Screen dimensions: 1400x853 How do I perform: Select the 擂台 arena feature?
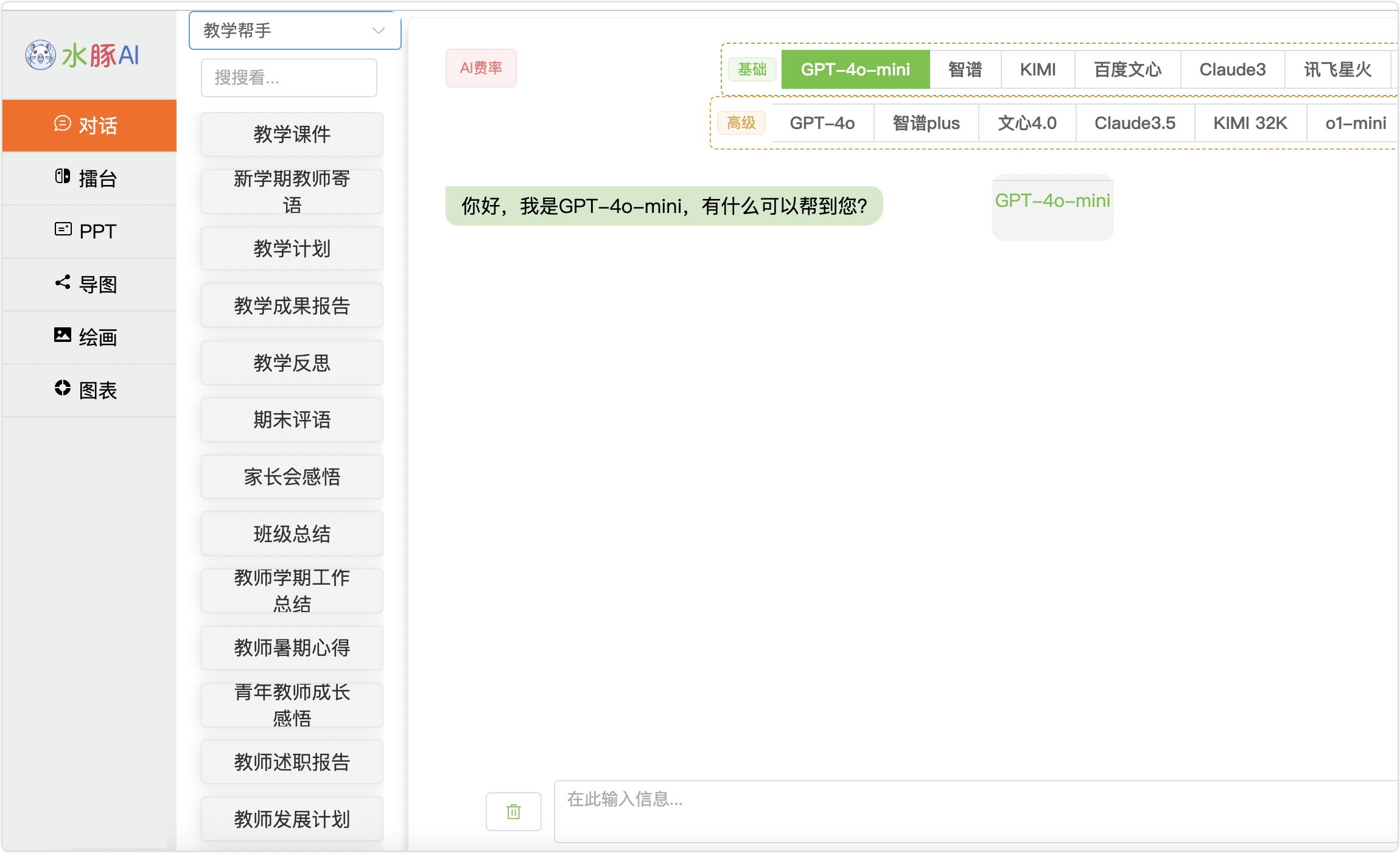pos(89,178)
